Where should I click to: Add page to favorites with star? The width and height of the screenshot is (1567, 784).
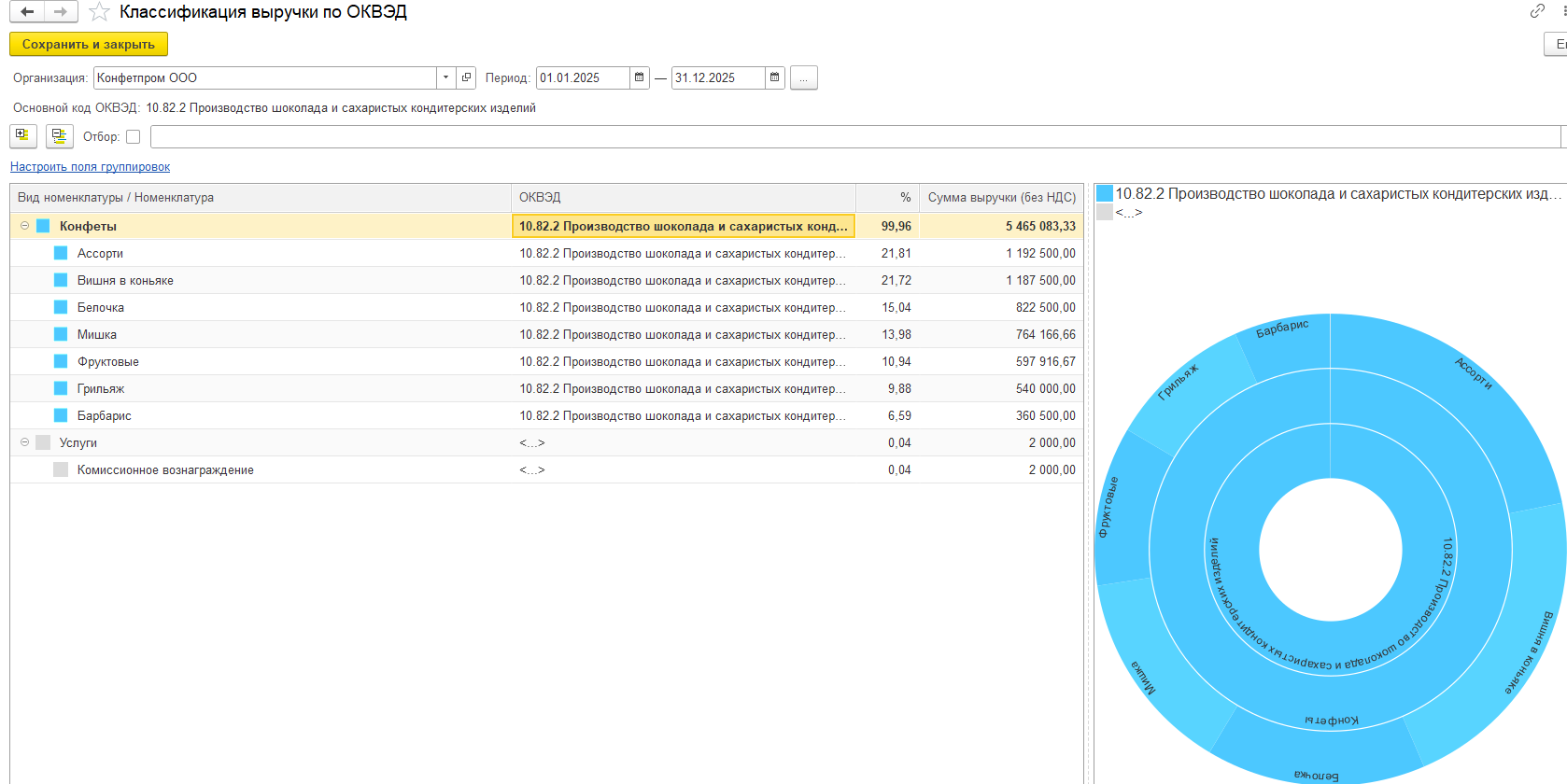(x=99, y=12)
